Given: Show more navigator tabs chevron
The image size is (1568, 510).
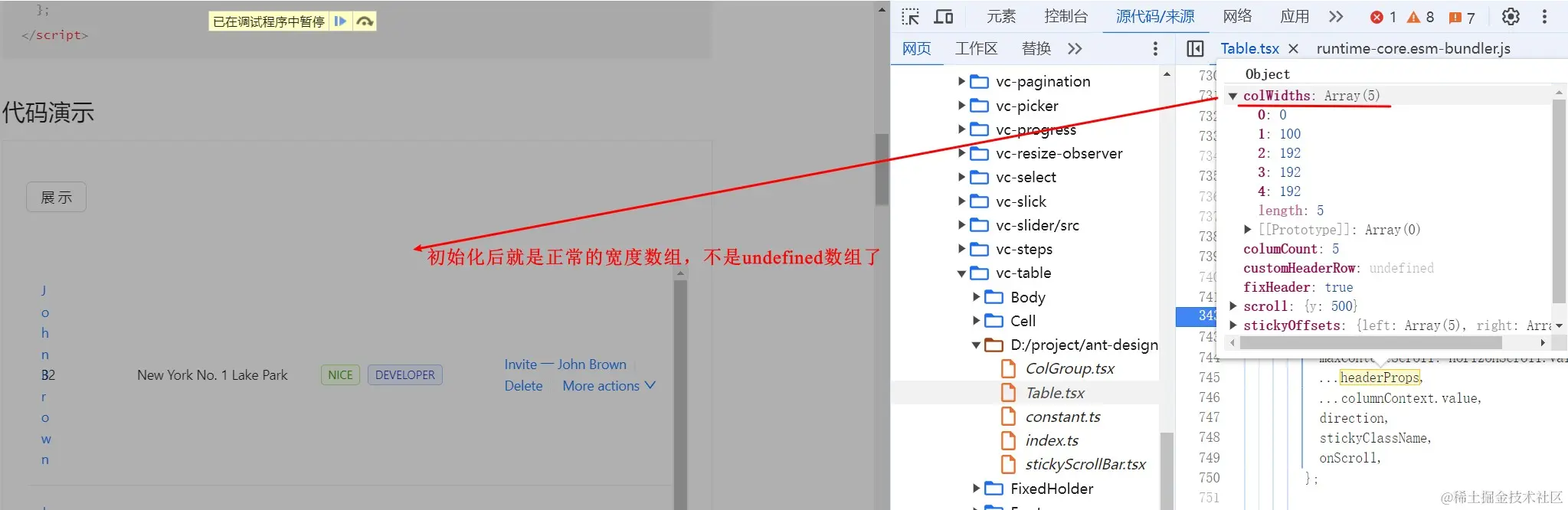Looking at the screenshot, I should pyautogui.click(x=1075, y=49).
